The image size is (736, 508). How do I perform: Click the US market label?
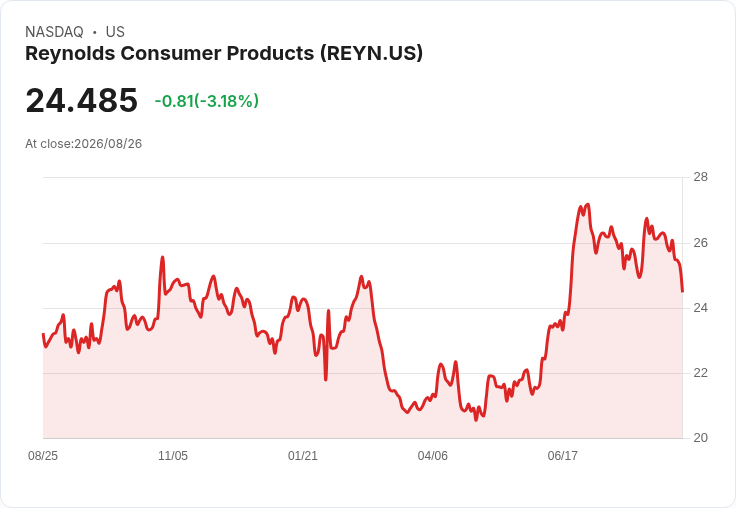(115, 32)
